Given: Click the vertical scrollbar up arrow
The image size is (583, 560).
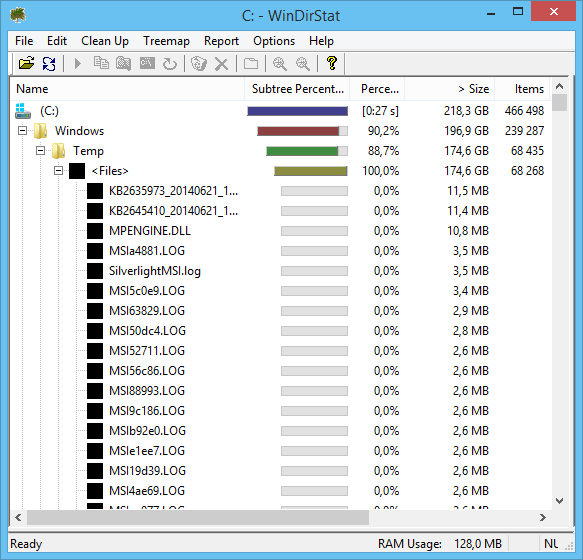Looking at the screenshot, I should (559, 87).
